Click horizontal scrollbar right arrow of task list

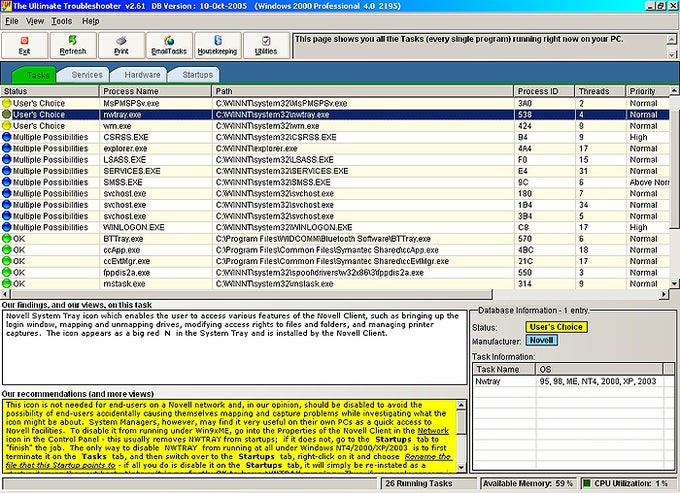(x=664, y=294)
